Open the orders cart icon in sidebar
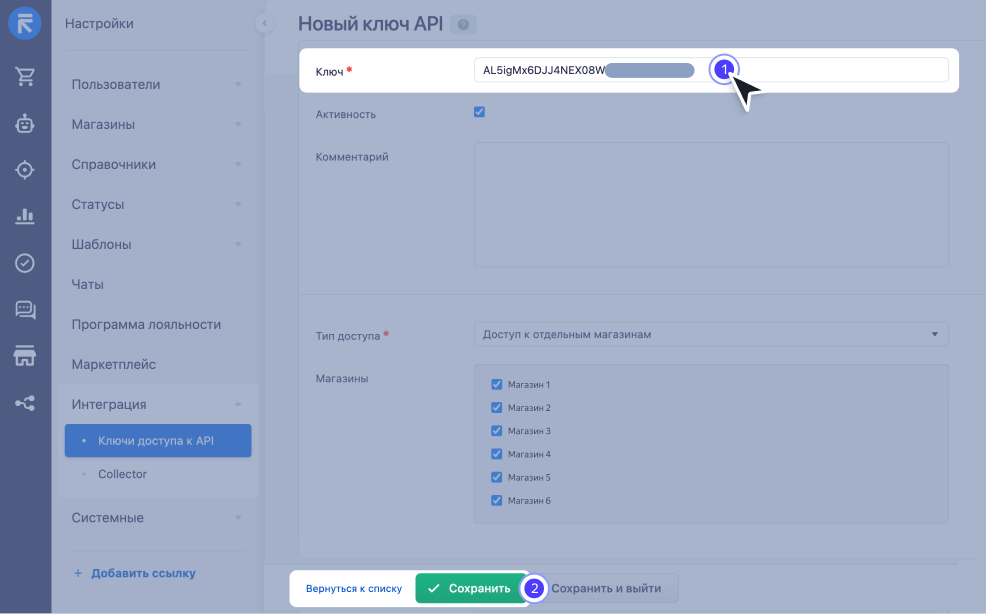The height and width of the screenshot is (614, 986). pos(25,77)
